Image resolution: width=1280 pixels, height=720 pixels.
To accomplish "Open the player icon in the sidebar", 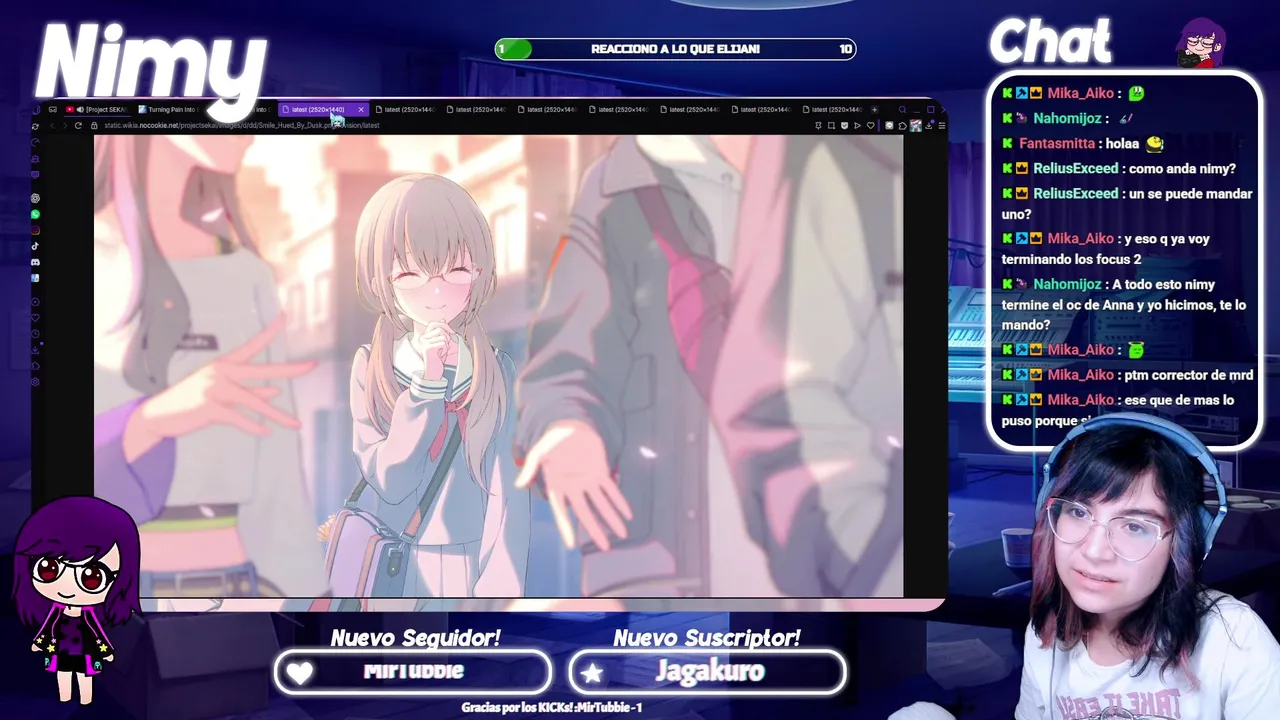I will 35,301.
